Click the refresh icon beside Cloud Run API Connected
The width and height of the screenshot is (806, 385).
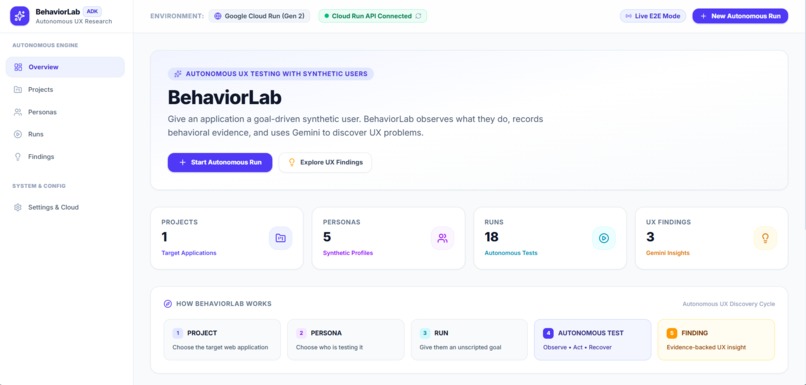click(x=418, y=16)
